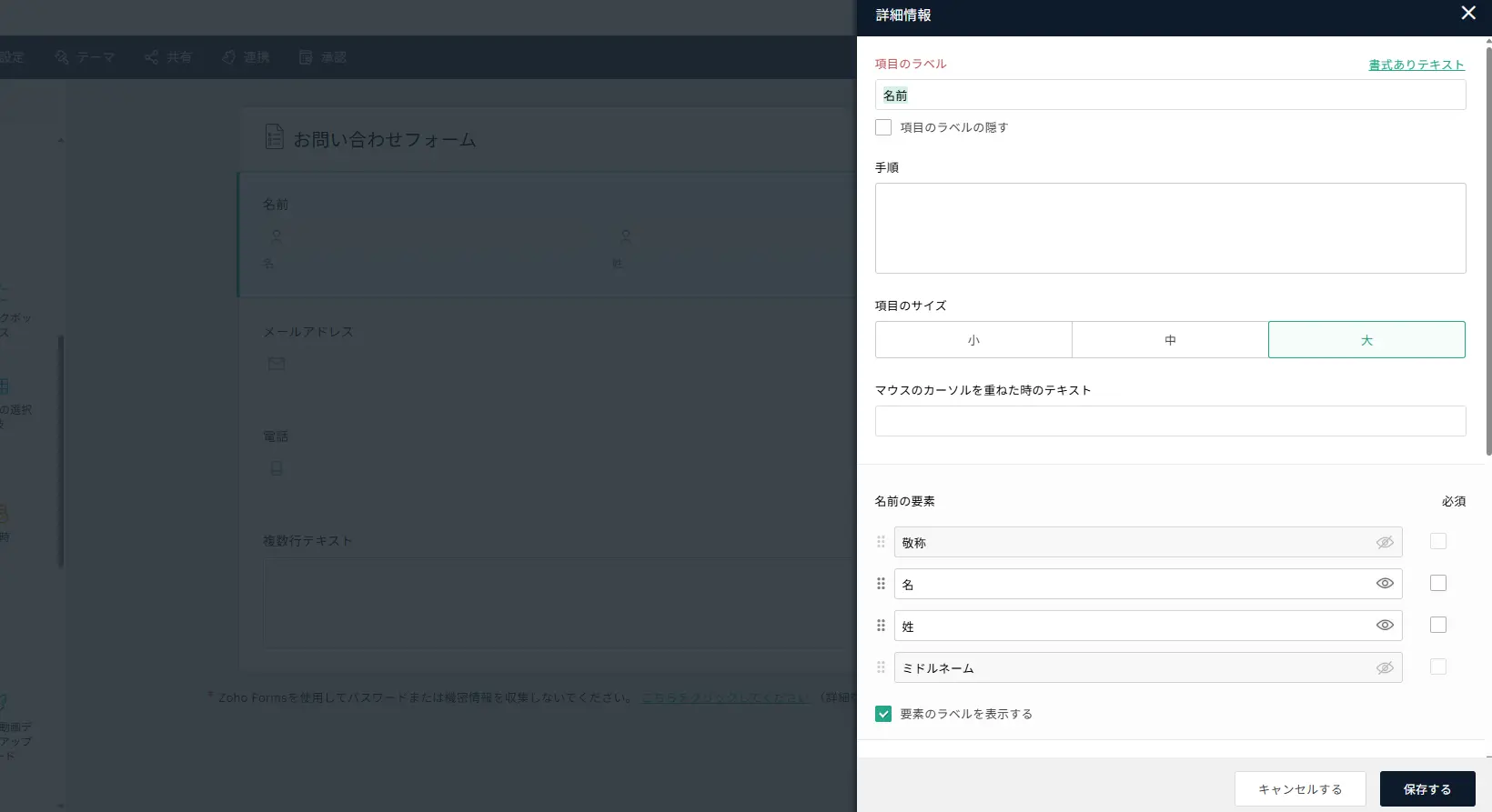This screenshot has height=812, width=1492.
Task: Edit the 項目のラベル field containing 名前
Action: click(1170, 95)
